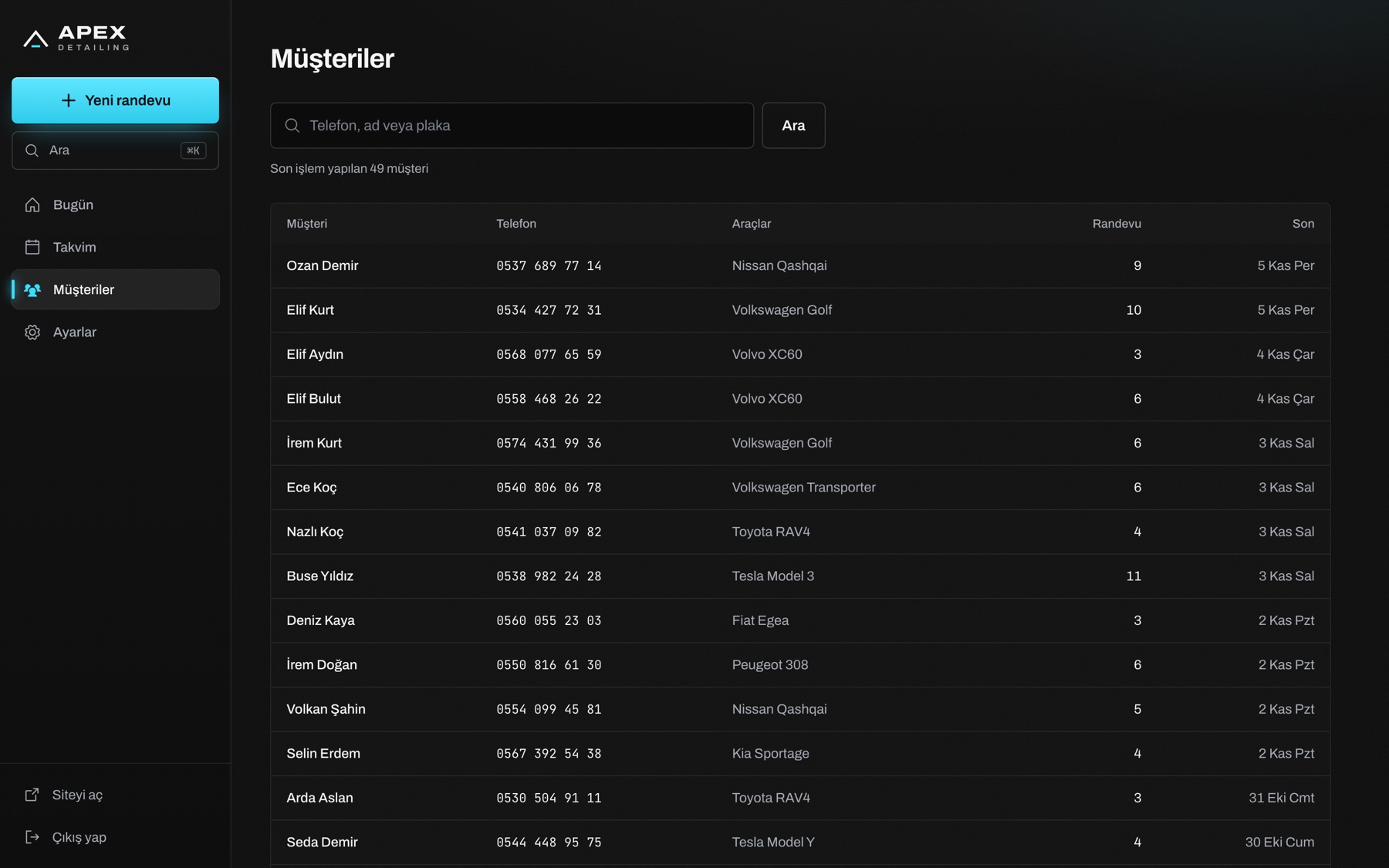
Task: Click the sidebar search magnifier icon
Action: pos(32,150)
